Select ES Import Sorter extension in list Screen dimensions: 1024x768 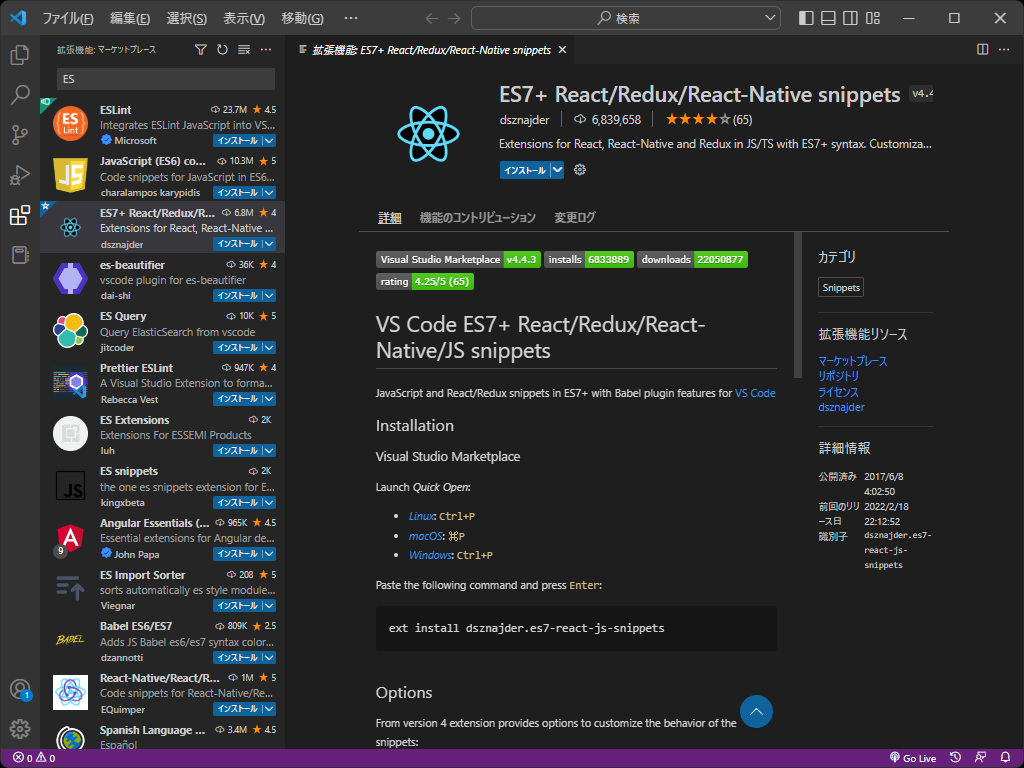[162, 590]
